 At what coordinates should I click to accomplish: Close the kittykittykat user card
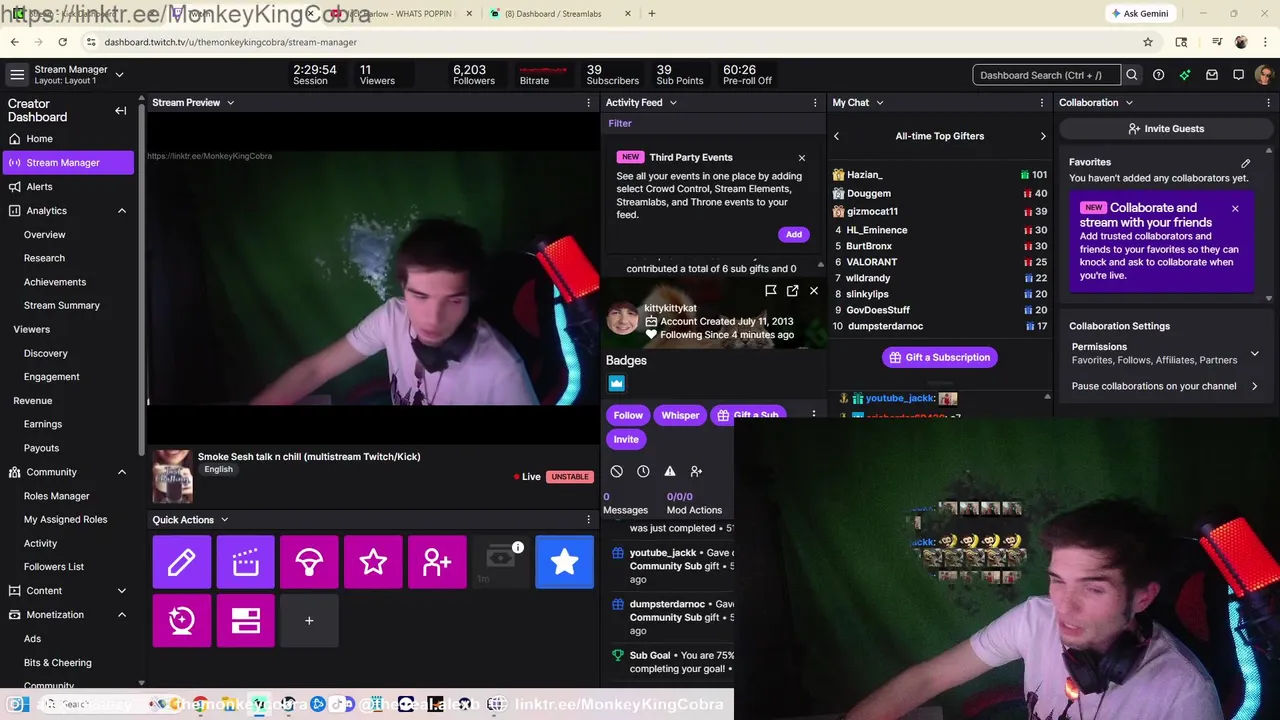point(814,290)
